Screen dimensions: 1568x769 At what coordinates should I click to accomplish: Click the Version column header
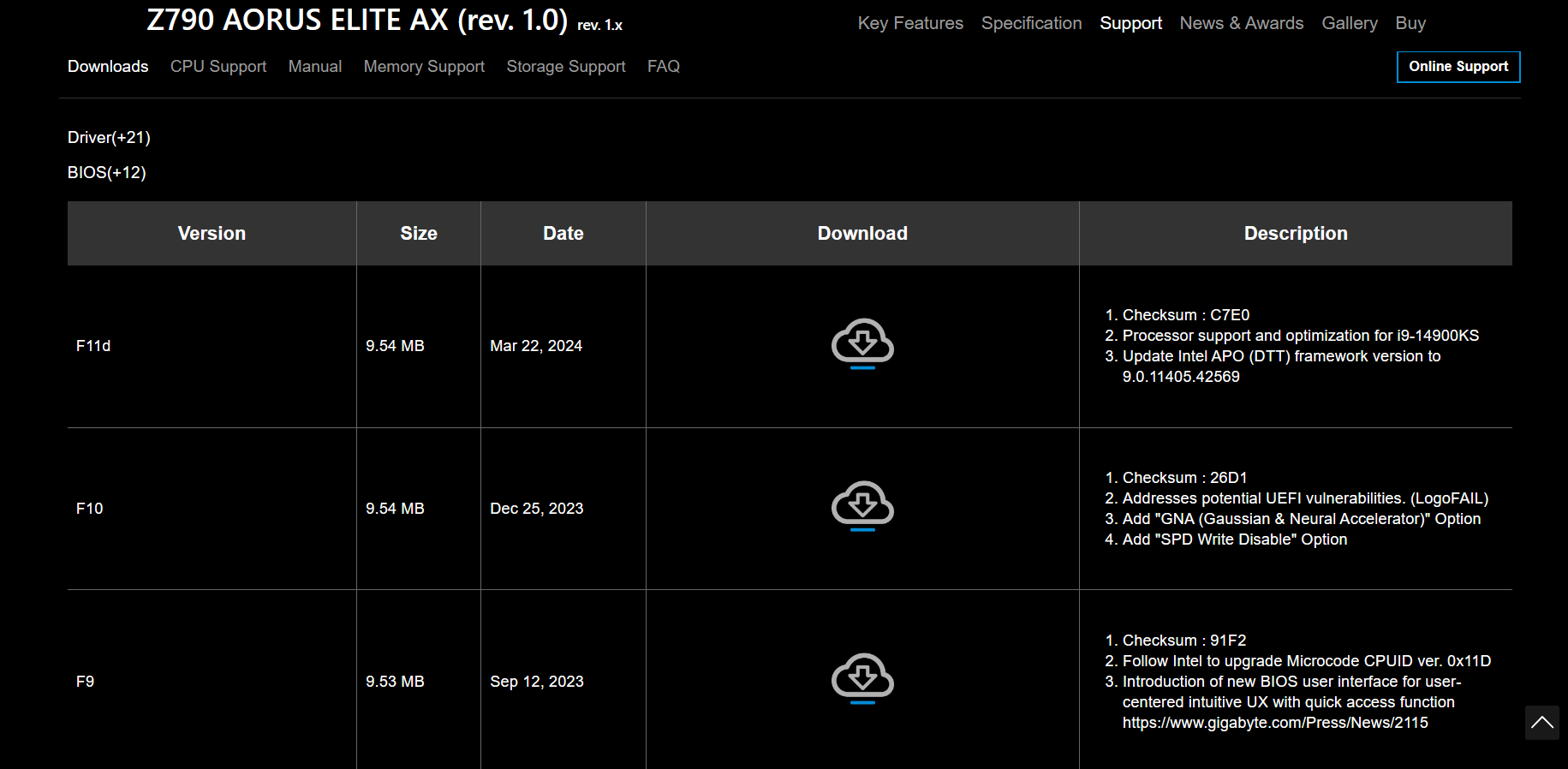pos(212,233)
